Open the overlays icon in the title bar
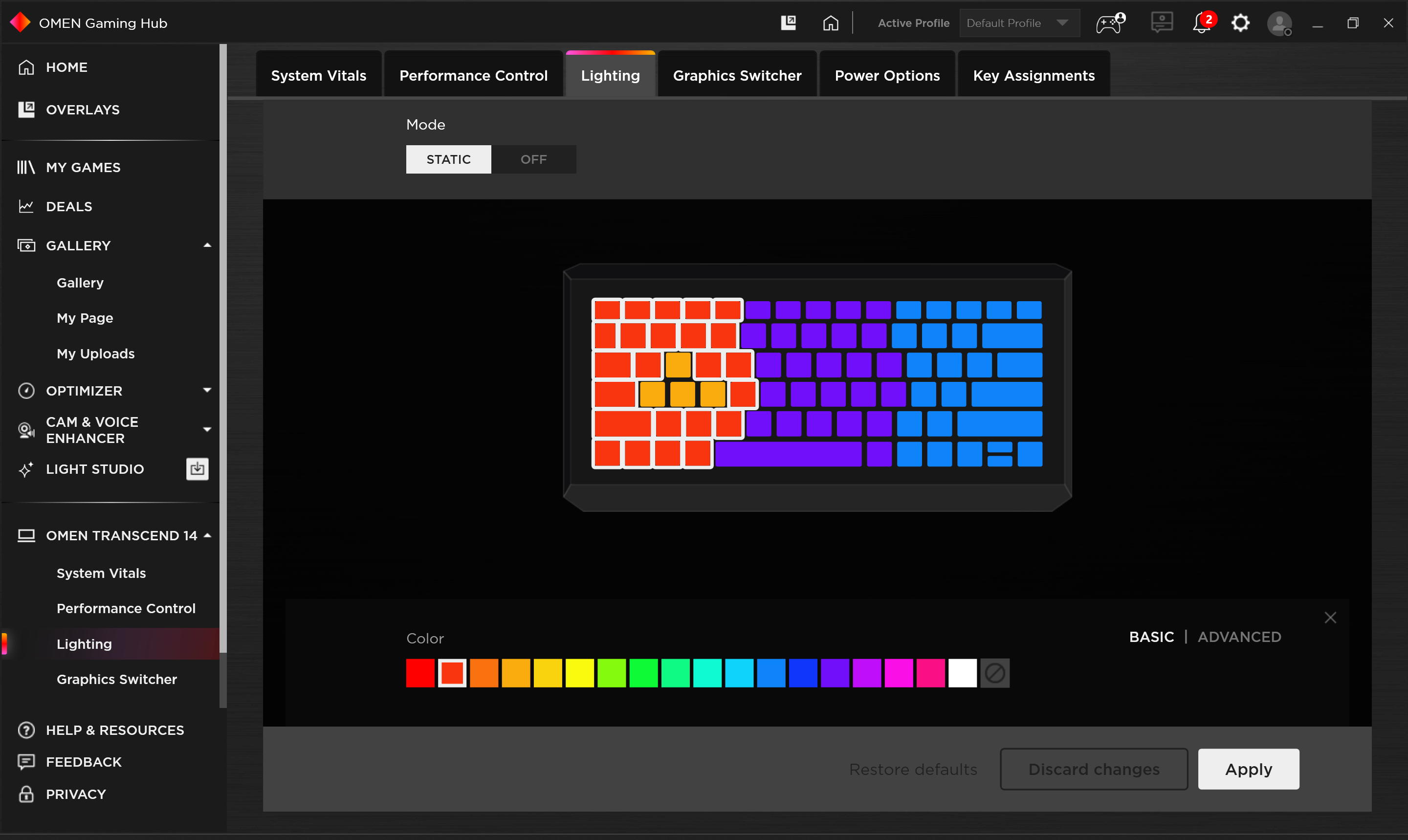Screen dimensions: 1408x840 pos(788,22)
